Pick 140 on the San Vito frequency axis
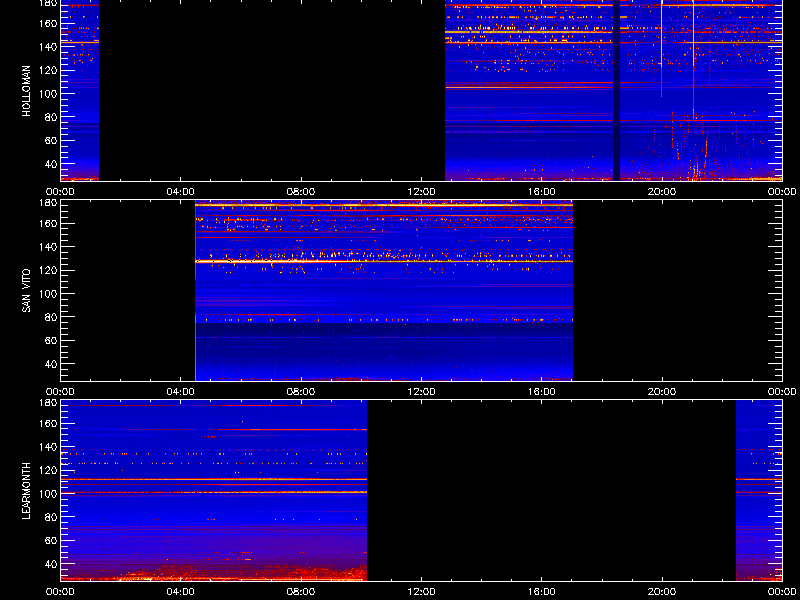800x600 pixels. (48, 247)
